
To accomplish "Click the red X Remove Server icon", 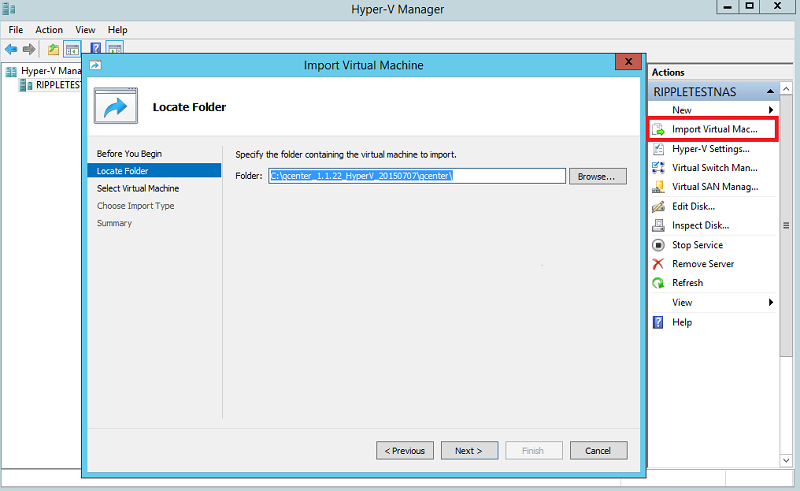I will pos(659,264).
